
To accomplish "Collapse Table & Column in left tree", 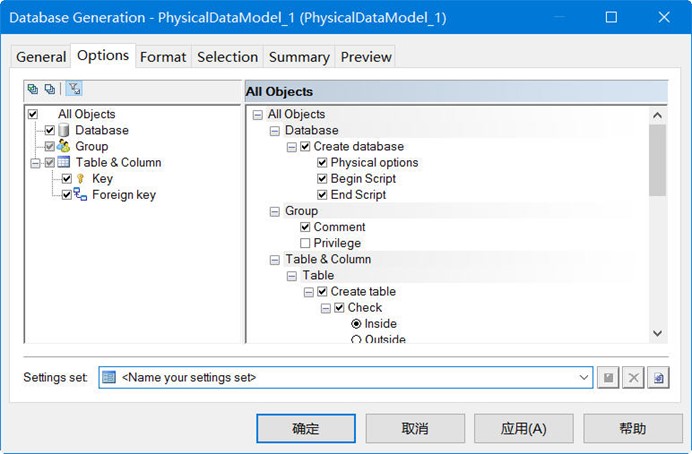I will pyautogui.click(x=35, y=163).
